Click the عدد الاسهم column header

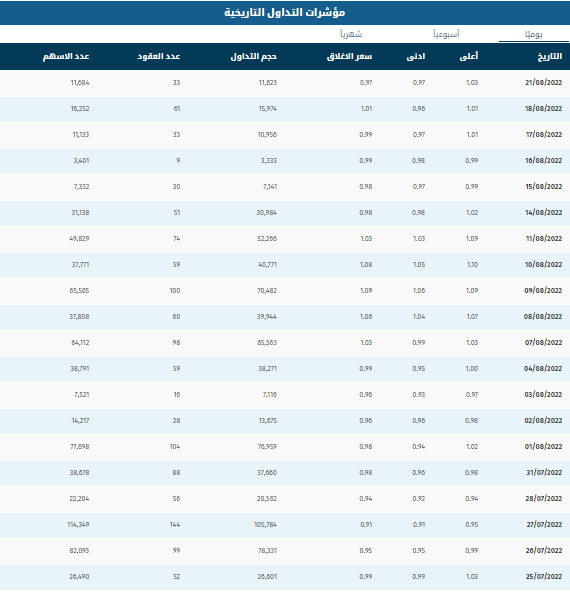(x=66, y=56)
